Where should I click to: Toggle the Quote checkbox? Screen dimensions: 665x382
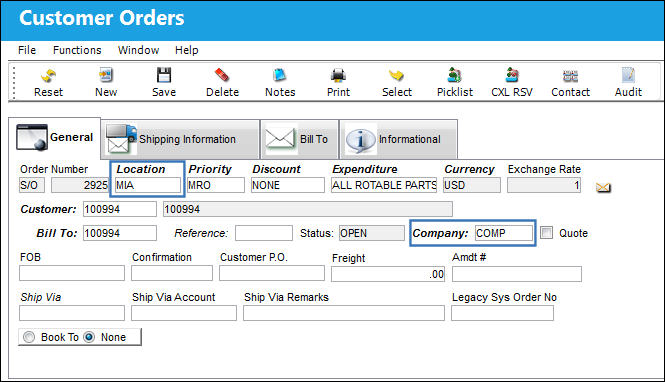546,233
